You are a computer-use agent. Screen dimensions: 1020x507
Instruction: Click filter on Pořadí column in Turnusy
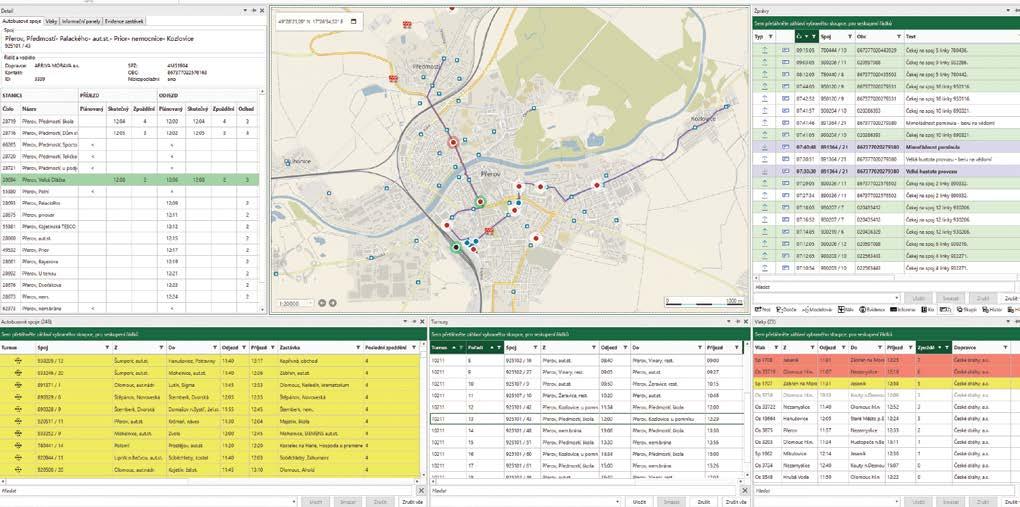(x=500, y=348)
